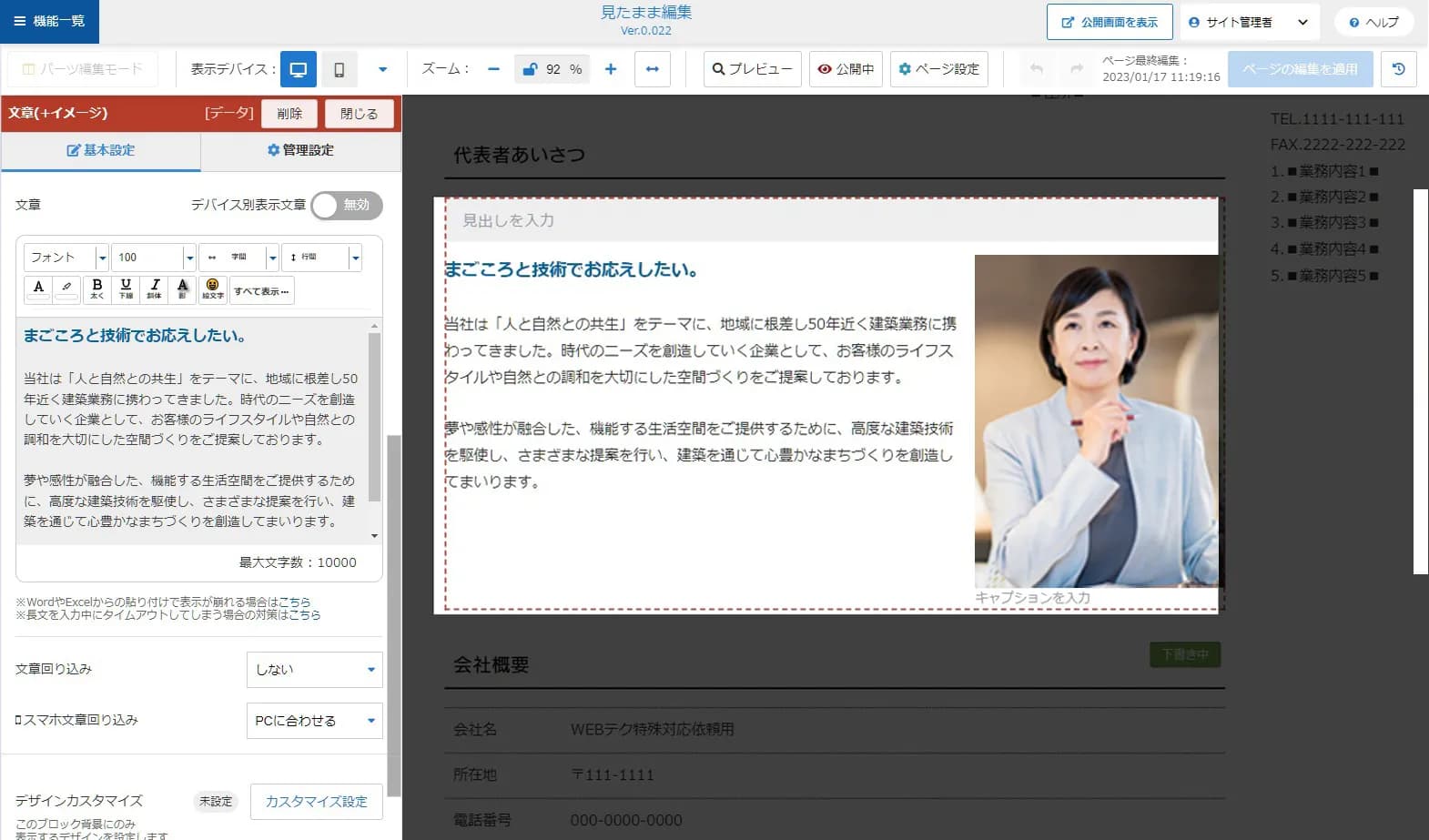Screen dimensions: 1429x840
Task: Click the 会社概要 section heading
Action: (x=492, y=665)
